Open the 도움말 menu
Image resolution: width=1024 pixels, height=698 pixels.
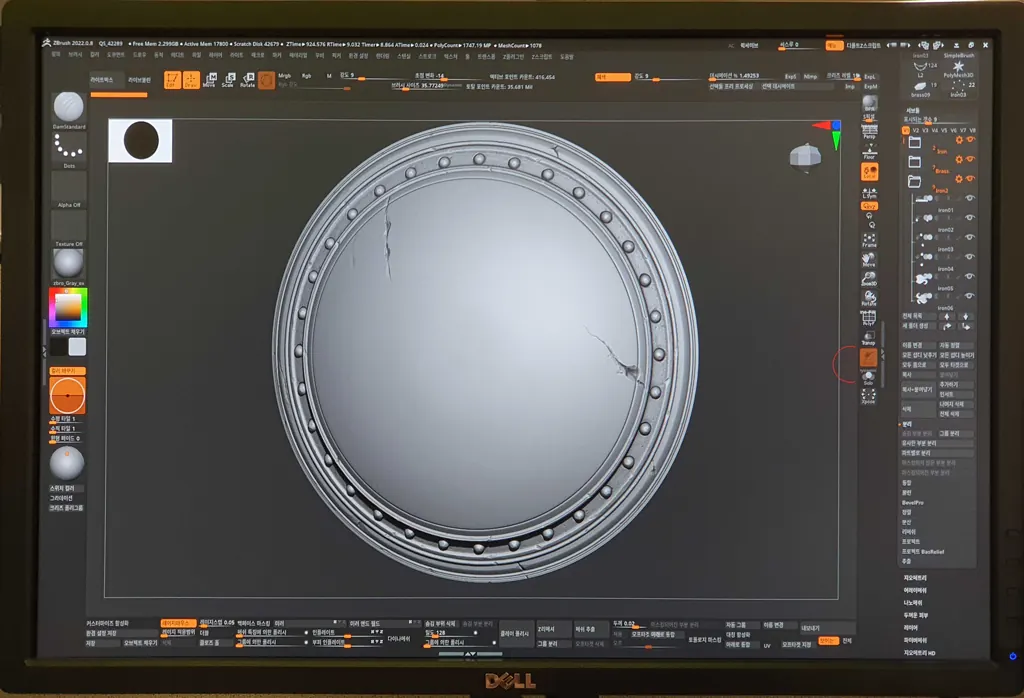(567, 57)
